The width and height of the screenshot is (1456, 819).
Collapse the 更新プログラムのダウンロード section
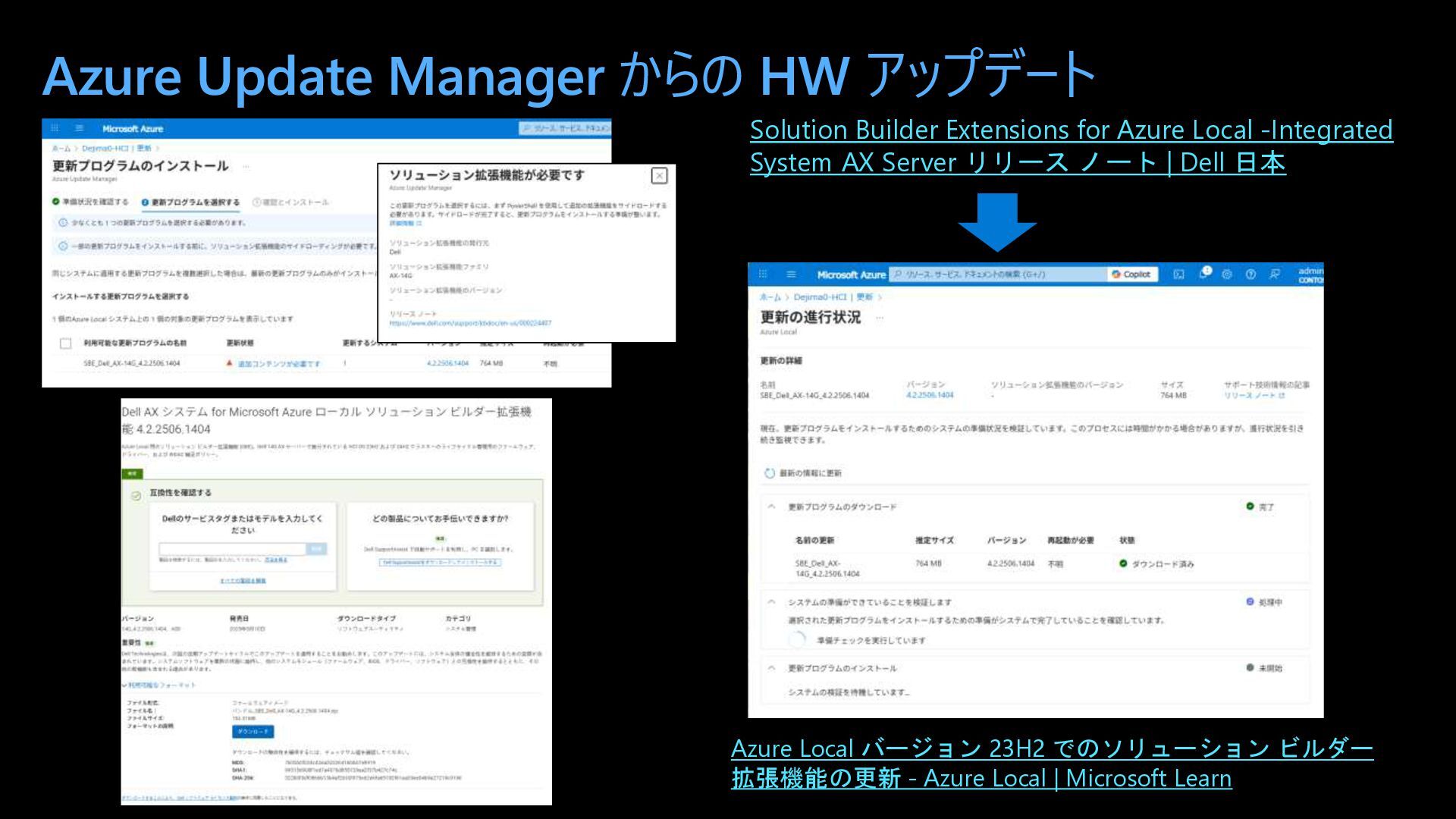click(771, 507)
